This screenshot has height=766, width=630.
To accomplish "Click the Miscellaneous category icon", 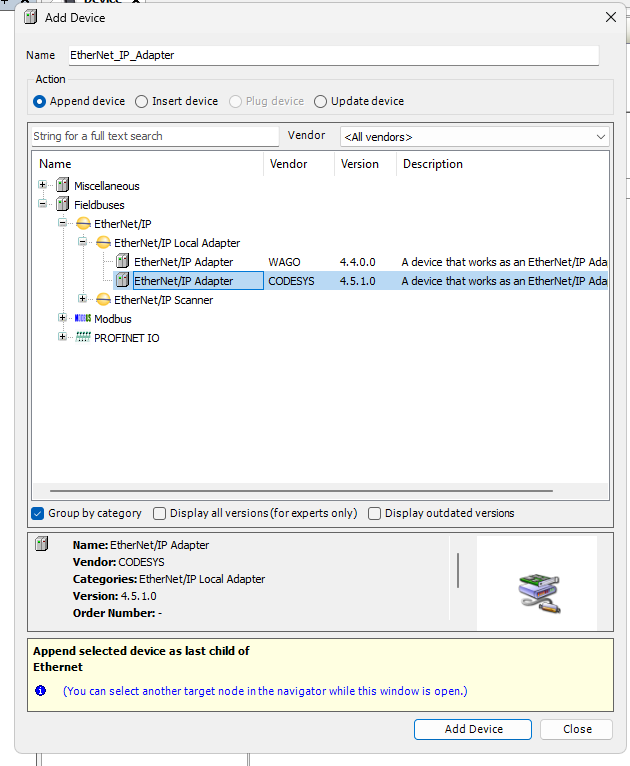I will [x=63, y=185].
